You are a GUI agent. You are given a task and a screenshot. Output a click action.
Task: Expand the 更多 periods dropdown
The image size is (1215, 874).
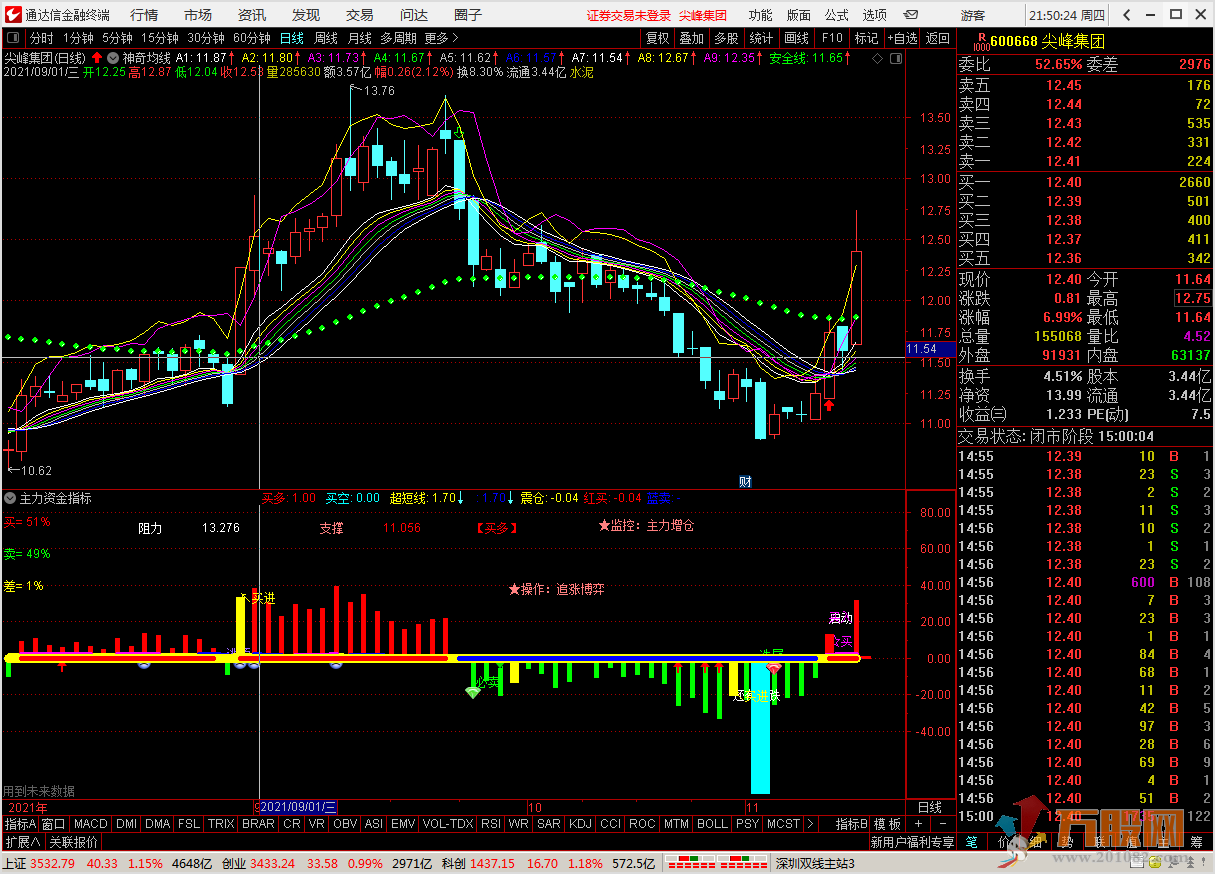tap(441, 39)
